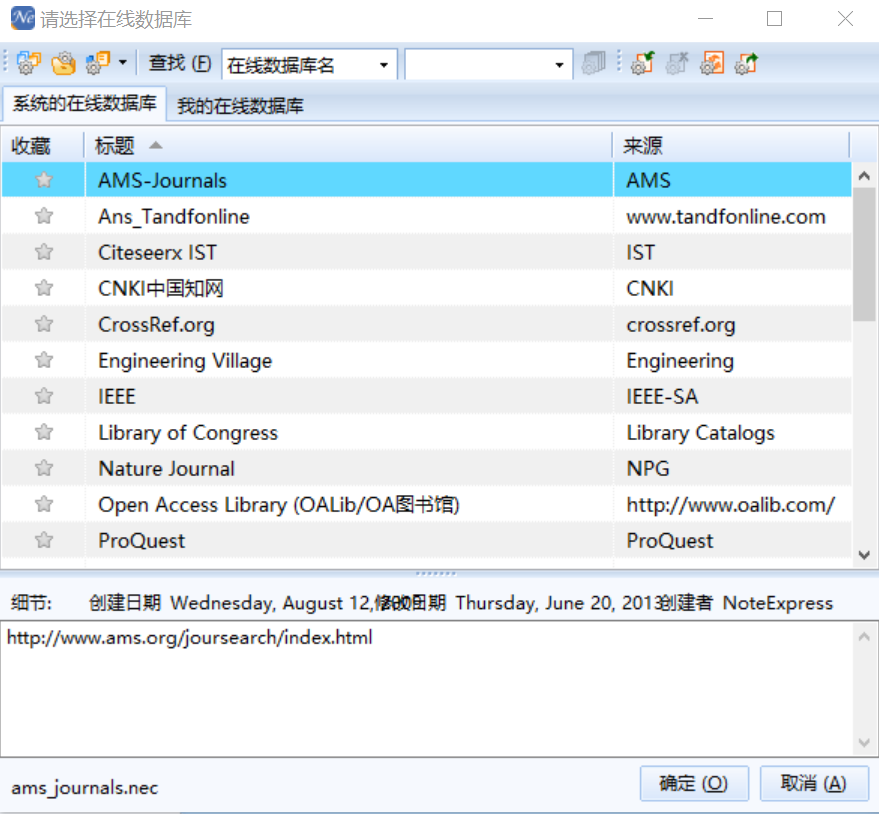Click the list scrollbar up arrow
Image resolution: width=879 pixels, height=814 pixels.
pyautogui.click(x=864, y=176)
